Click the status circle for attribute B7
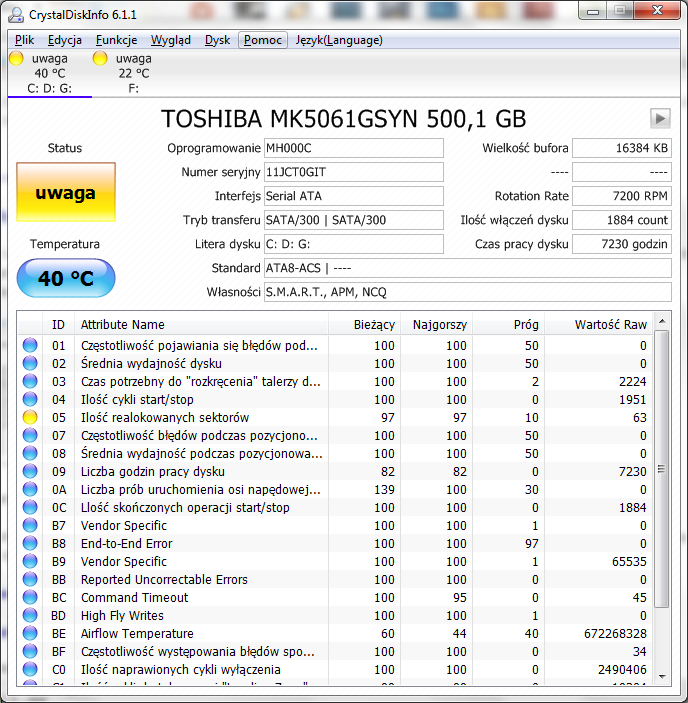The height and width of the screenshot is (703, 688). click(30, 525)
